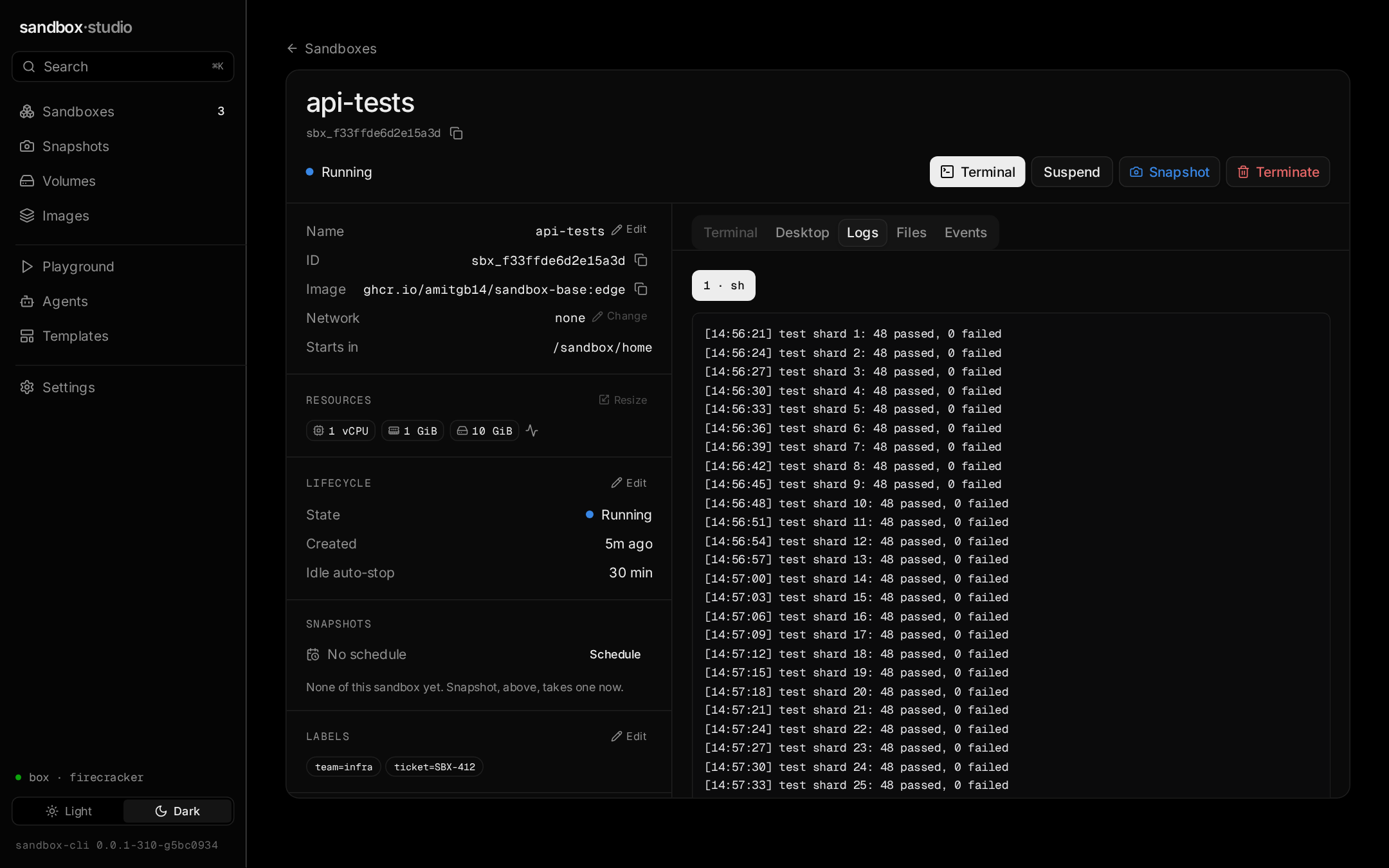This screenshot has height=868, width=1389.
Task: Open the Terminal button in header
Action: click(x=977, y=172)
